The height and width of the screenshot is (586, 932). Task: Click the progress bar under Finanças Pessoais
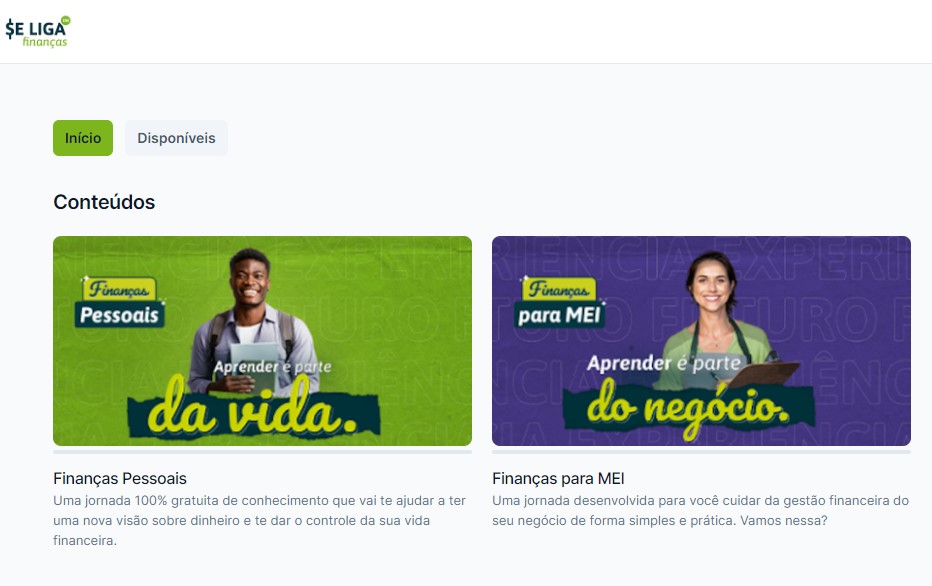click(x=262, y=452)
